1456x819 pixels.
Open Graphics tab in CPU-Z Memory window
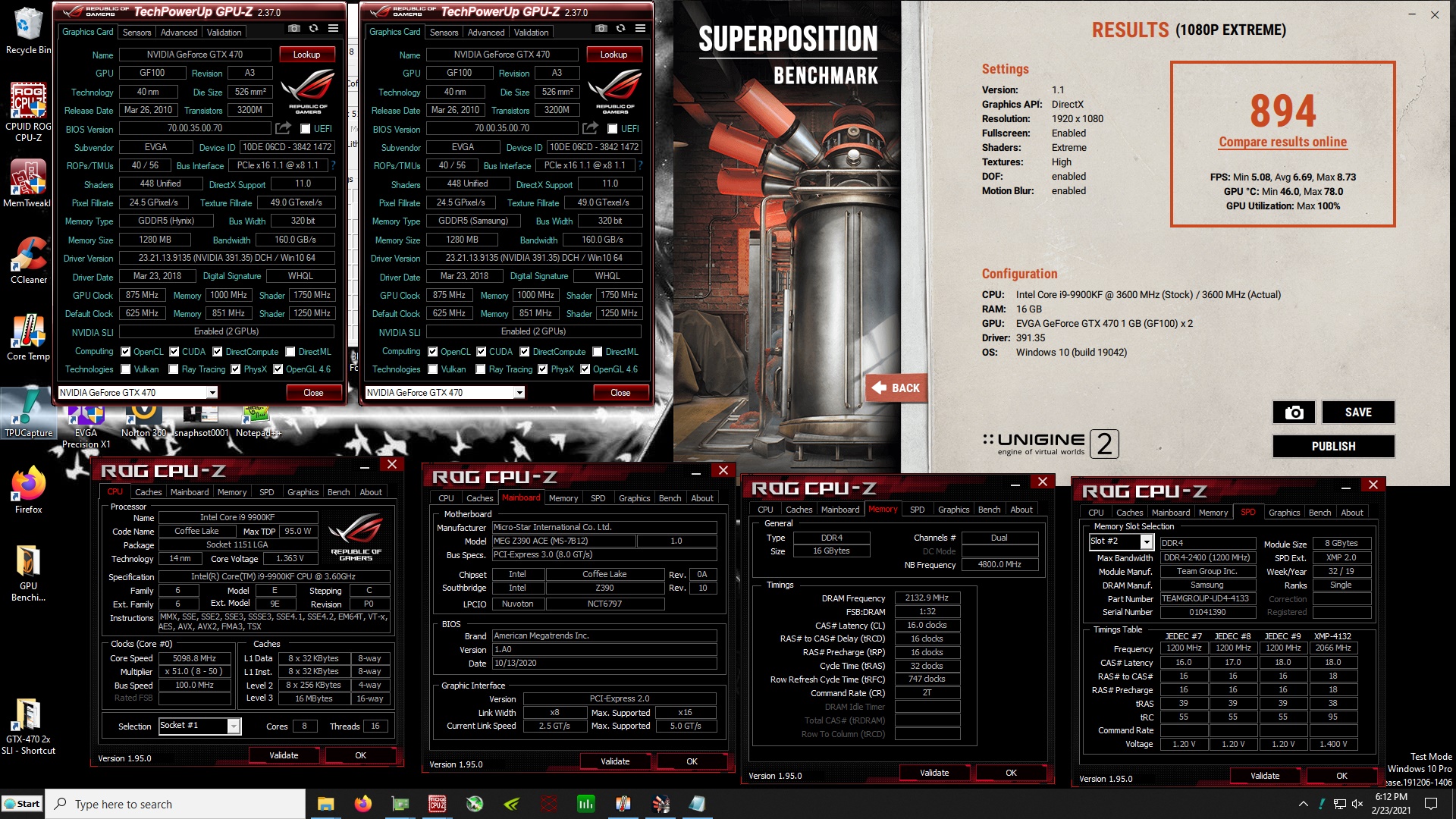(953, 510)
